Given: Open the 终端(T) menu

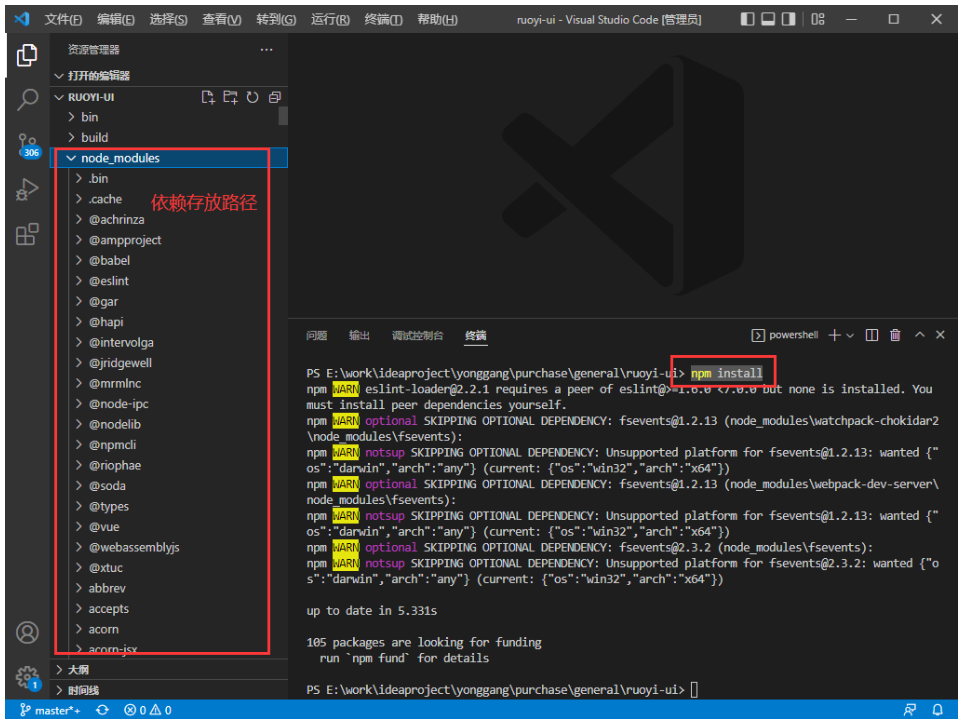Looking at the screenshot, I should pos(383,20).
